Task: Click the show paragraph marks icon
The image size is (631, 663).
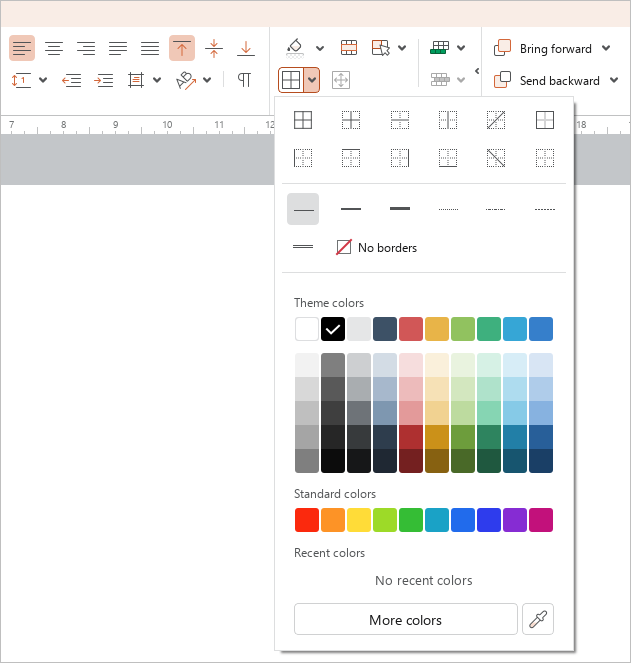Action: pyautogui.click(x=244, y=80)
